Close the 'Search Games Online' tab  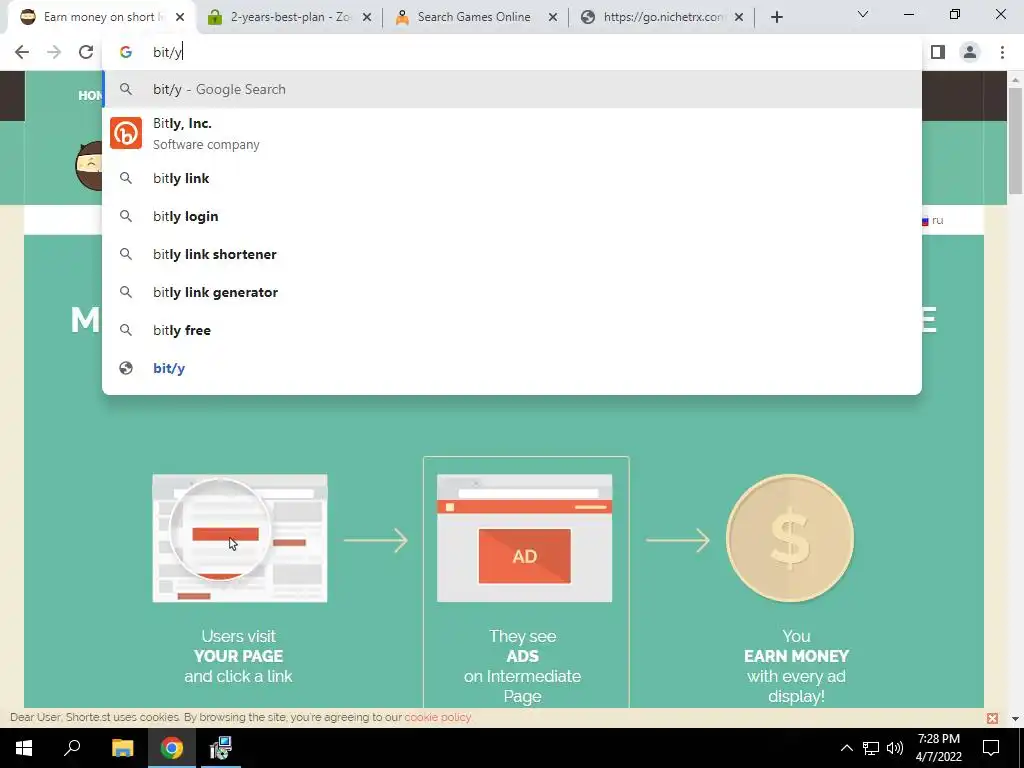553,18
